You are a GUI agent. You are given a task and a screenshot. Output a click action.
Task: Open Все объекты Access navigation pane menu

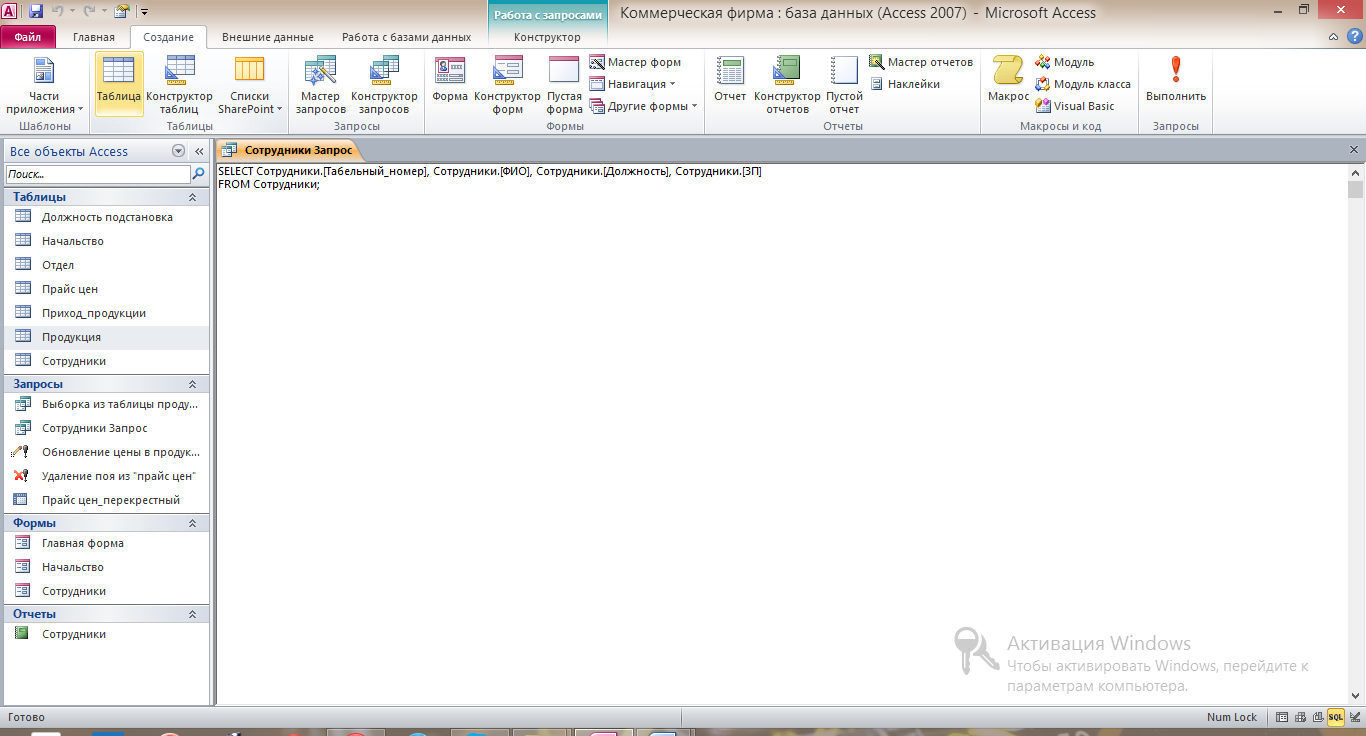178,151
